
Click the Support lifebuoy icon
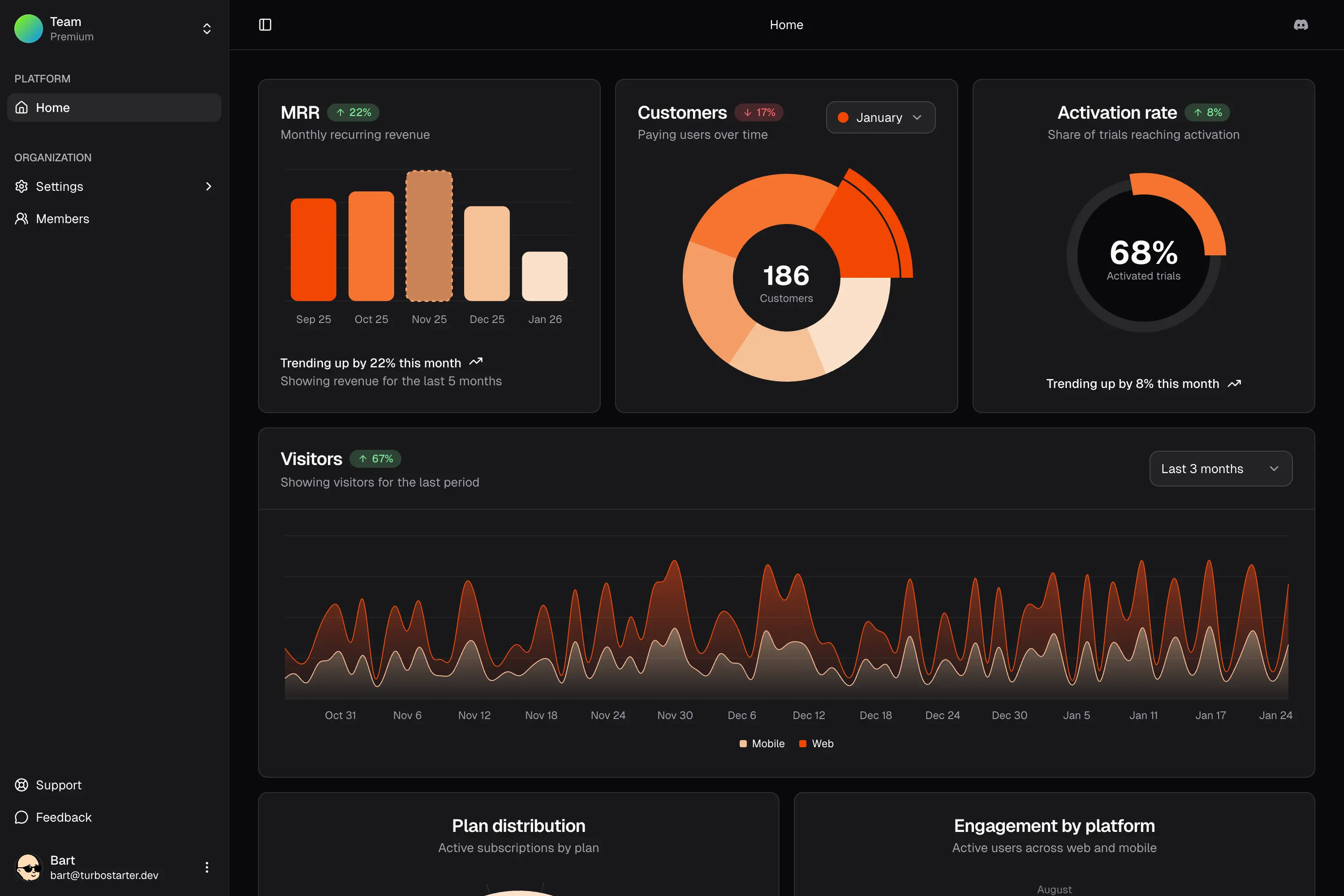(22, 784)
